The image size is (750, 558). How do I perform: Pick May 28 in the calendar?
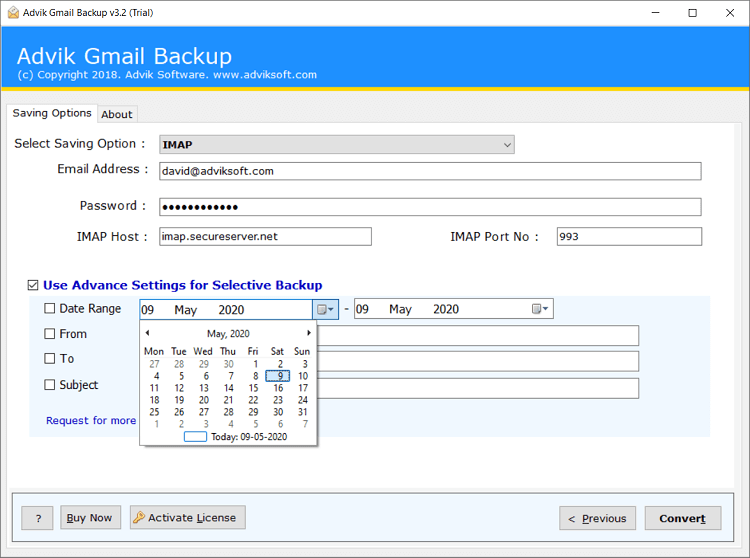(x=229, y=412)
